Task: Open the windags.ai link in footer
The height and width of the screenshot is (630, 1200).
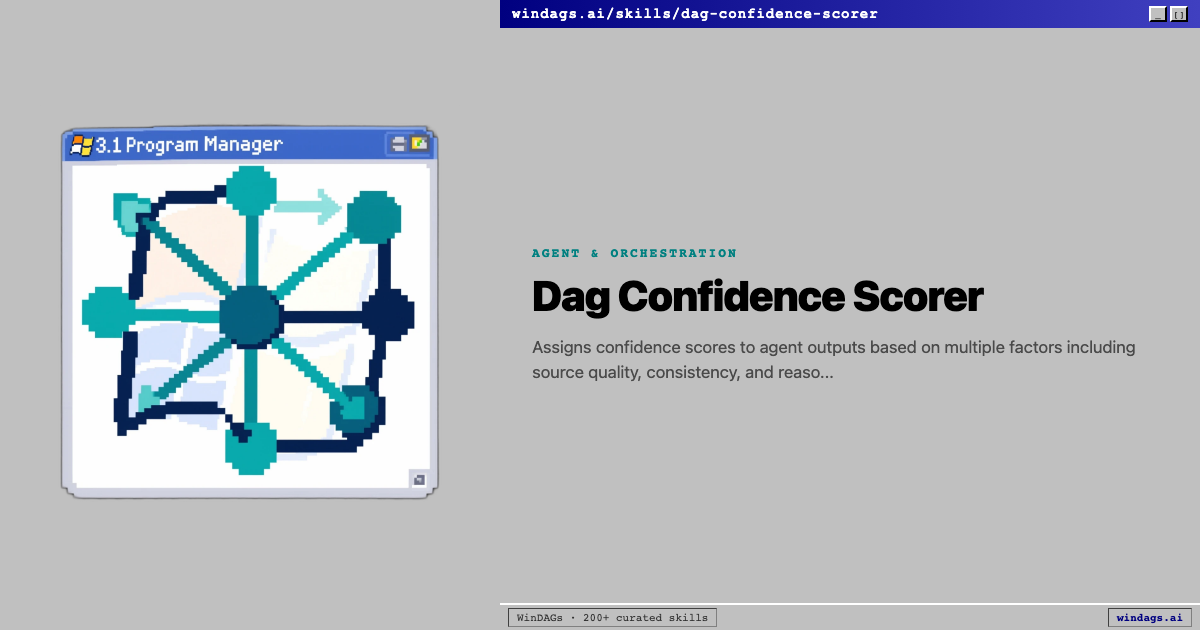Action: point(1149,618)
